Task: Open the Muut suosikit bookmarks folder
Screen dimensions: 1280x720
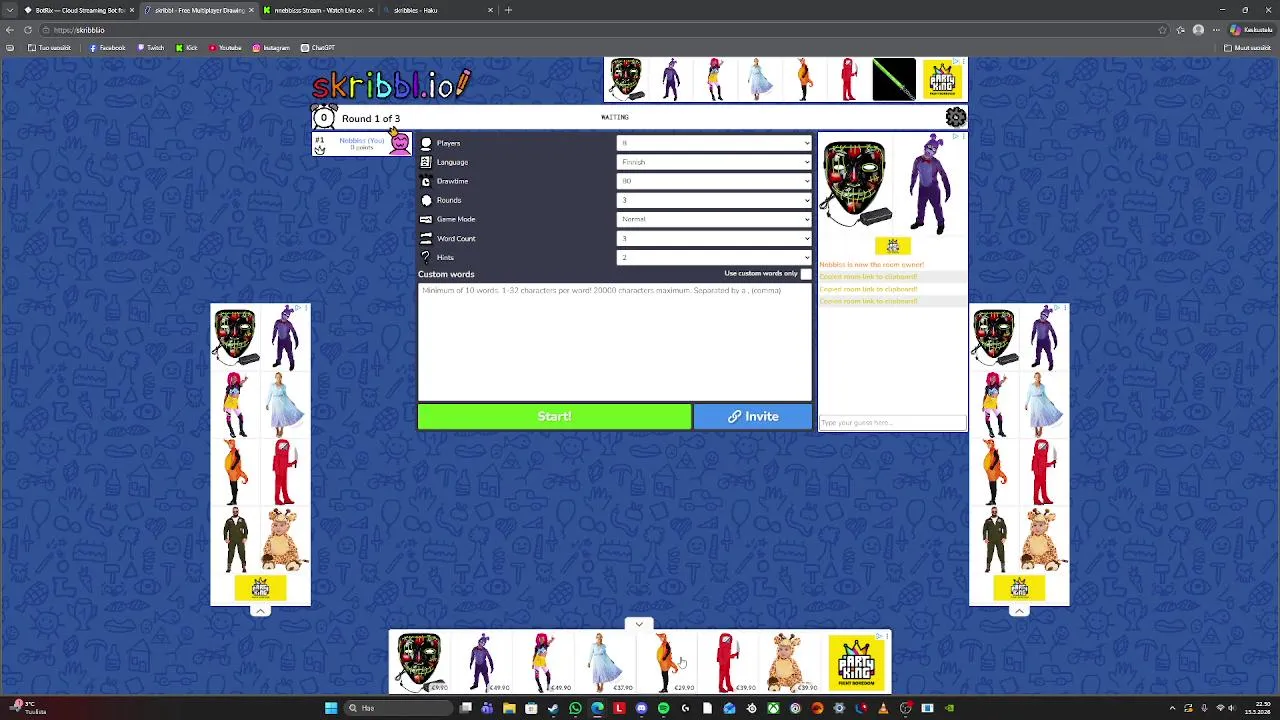Action: pyautogui.click(x=1247, y=48)
